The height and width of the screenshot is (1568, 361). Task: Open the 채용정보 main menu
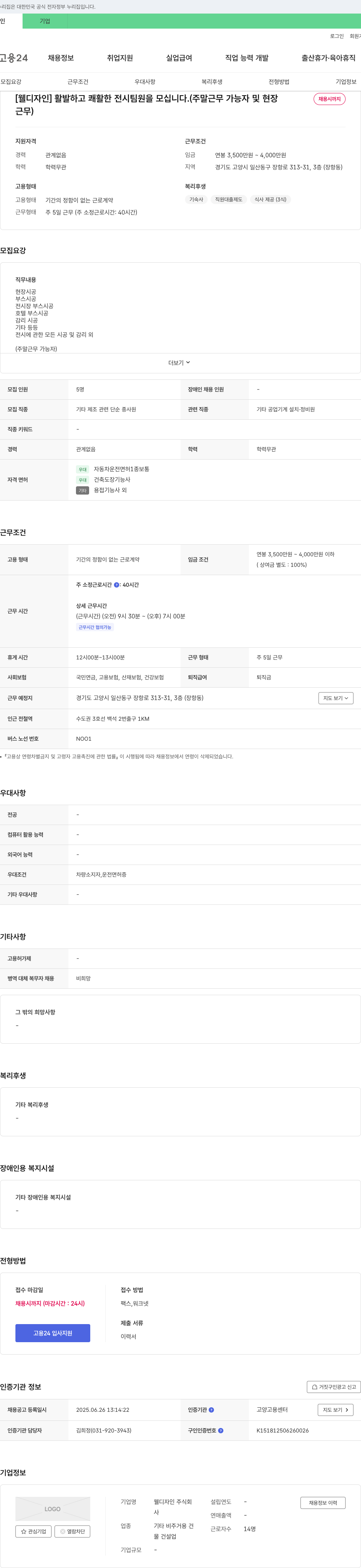click(x=61, y=58)
